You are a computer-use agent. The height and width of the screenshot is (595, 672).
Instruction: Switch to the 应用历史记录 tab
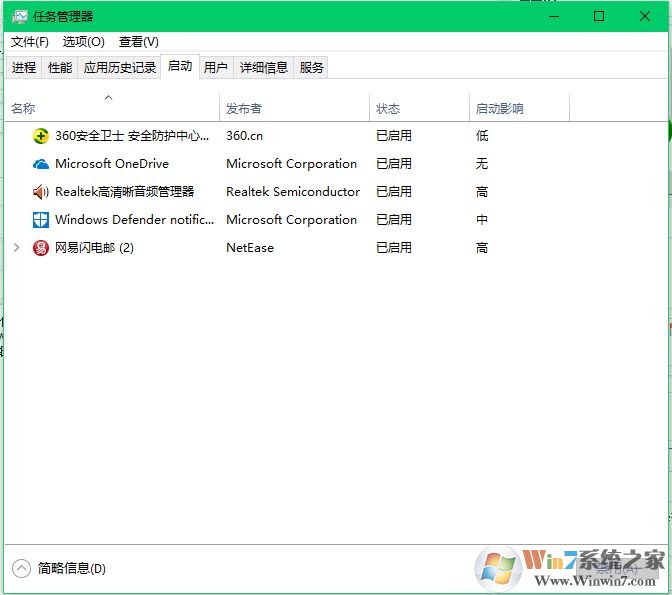pos(120,67)
